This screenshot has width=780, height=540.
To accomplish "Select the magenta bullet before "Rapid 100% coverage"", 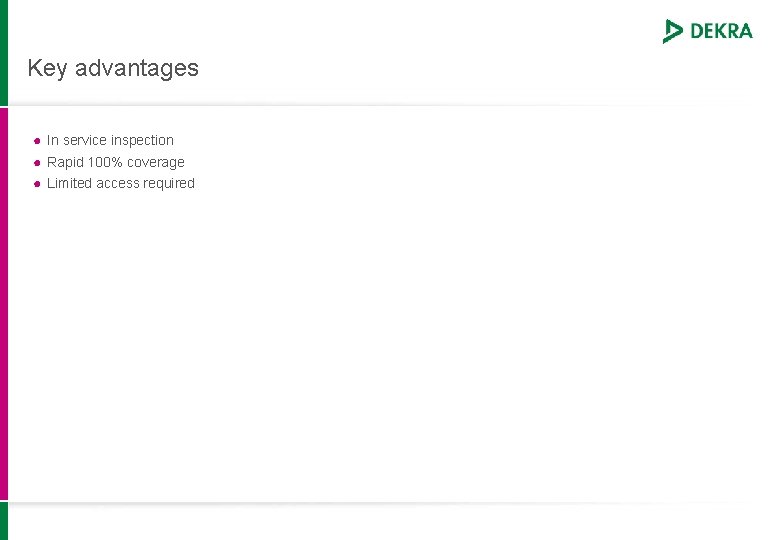I will click(37, 163).
